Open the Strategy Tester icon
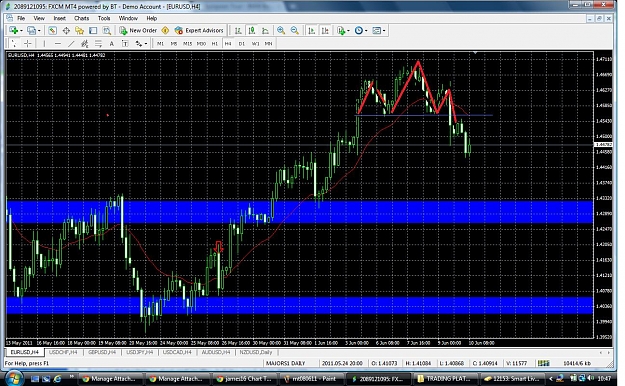Screen dimensions: 625x386 (106, 30)
